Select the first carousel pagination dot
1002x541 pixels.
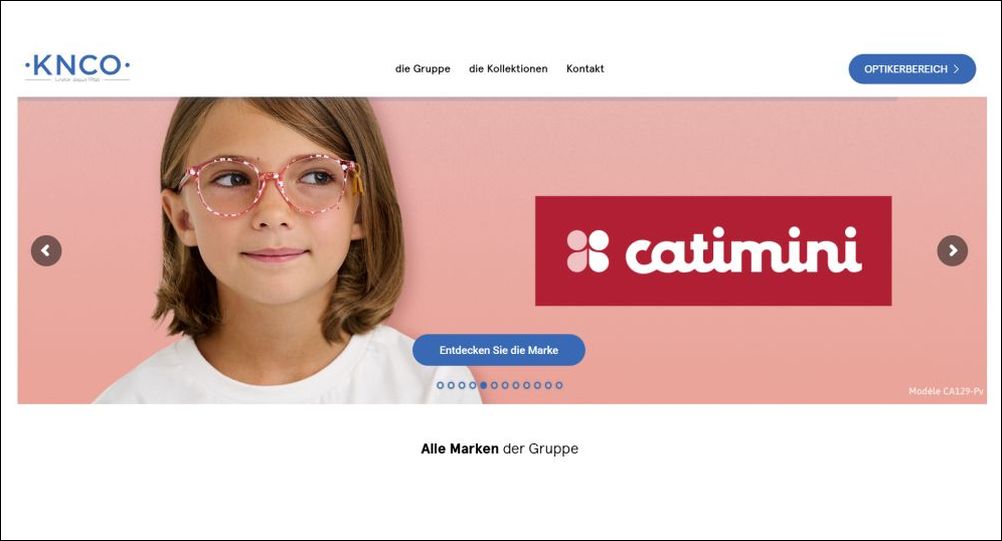[440, 385]
